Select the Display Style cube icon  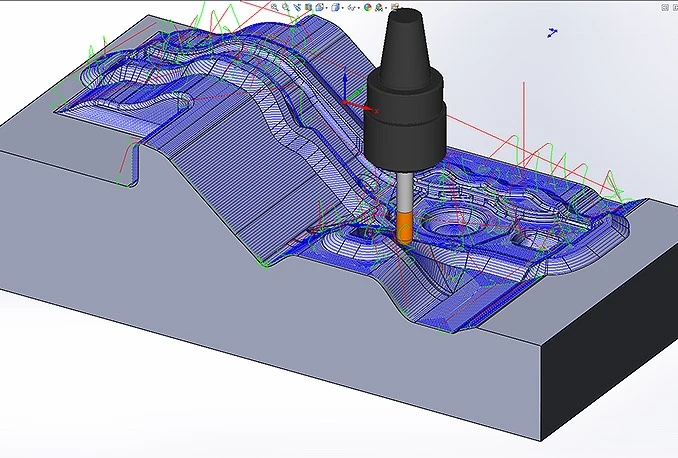[335, 7]
